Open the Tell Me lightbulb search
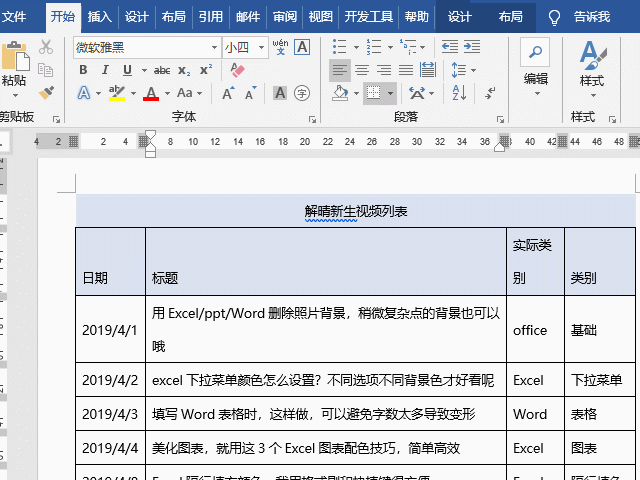 click(x=554, y=17)
